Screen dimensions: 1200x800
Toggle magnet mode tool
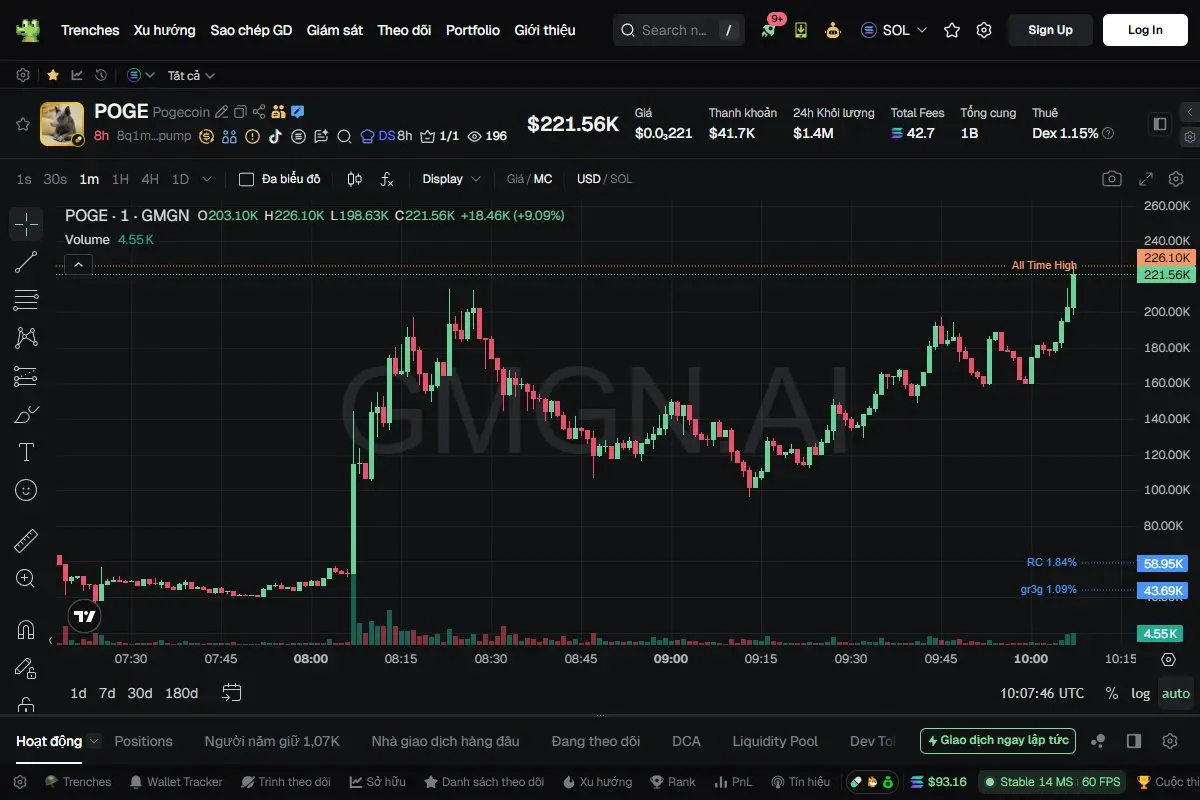pos(26,630)
